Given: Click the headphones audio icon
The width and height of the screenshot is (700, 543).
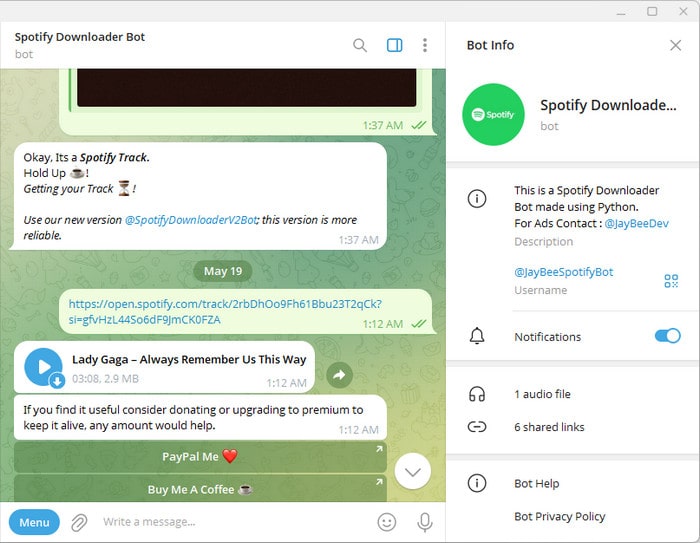Looking at the screenshot, I should [477, 394].
